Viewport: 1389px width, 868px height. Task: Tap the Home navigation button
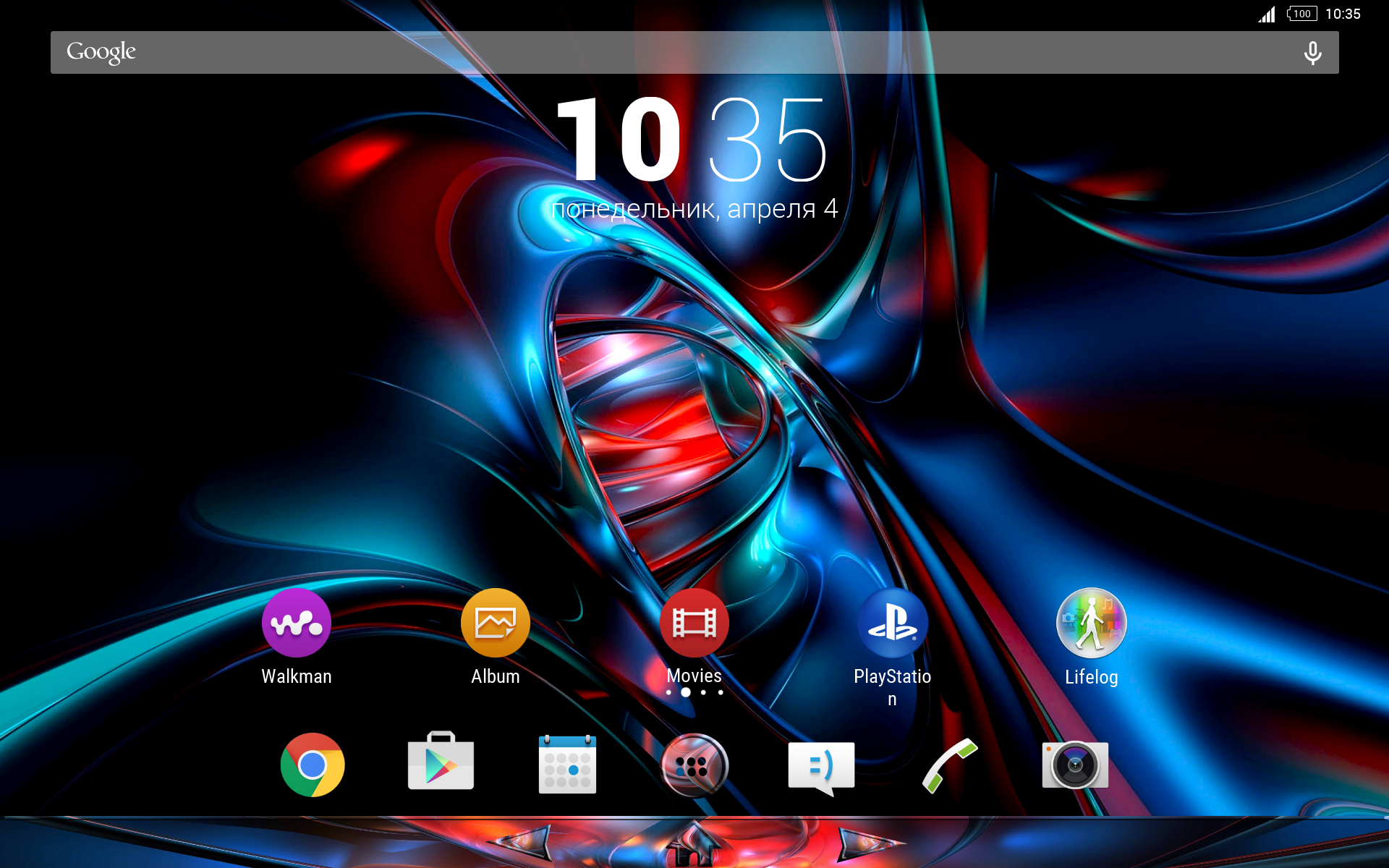[694, 843]
